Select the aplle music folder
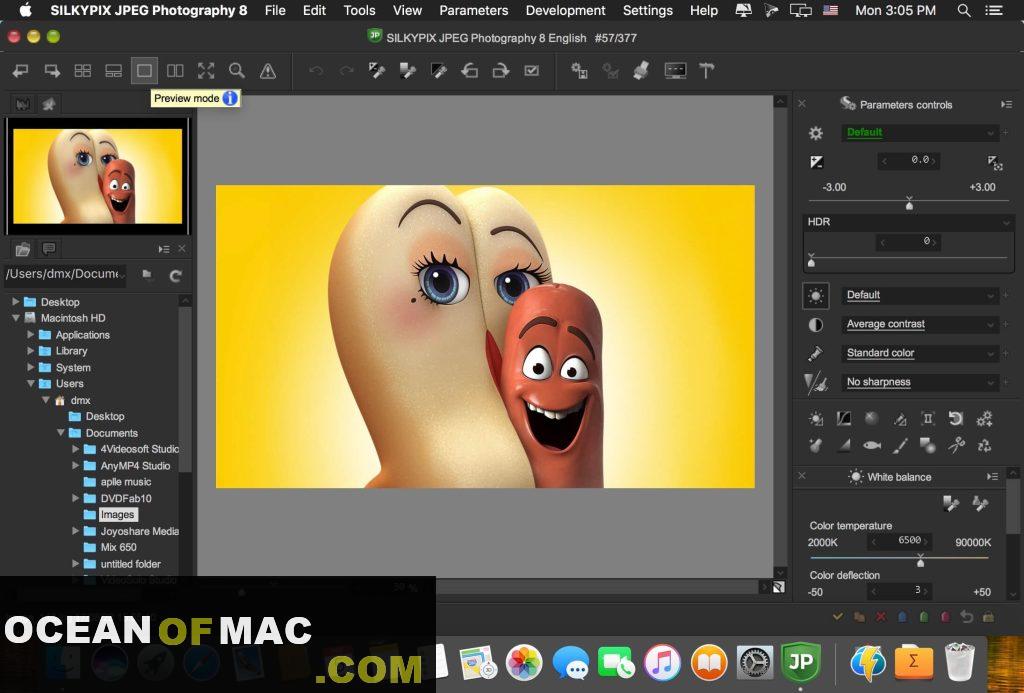The width and height of the screenshot is (1024, 693). [125, 482]
